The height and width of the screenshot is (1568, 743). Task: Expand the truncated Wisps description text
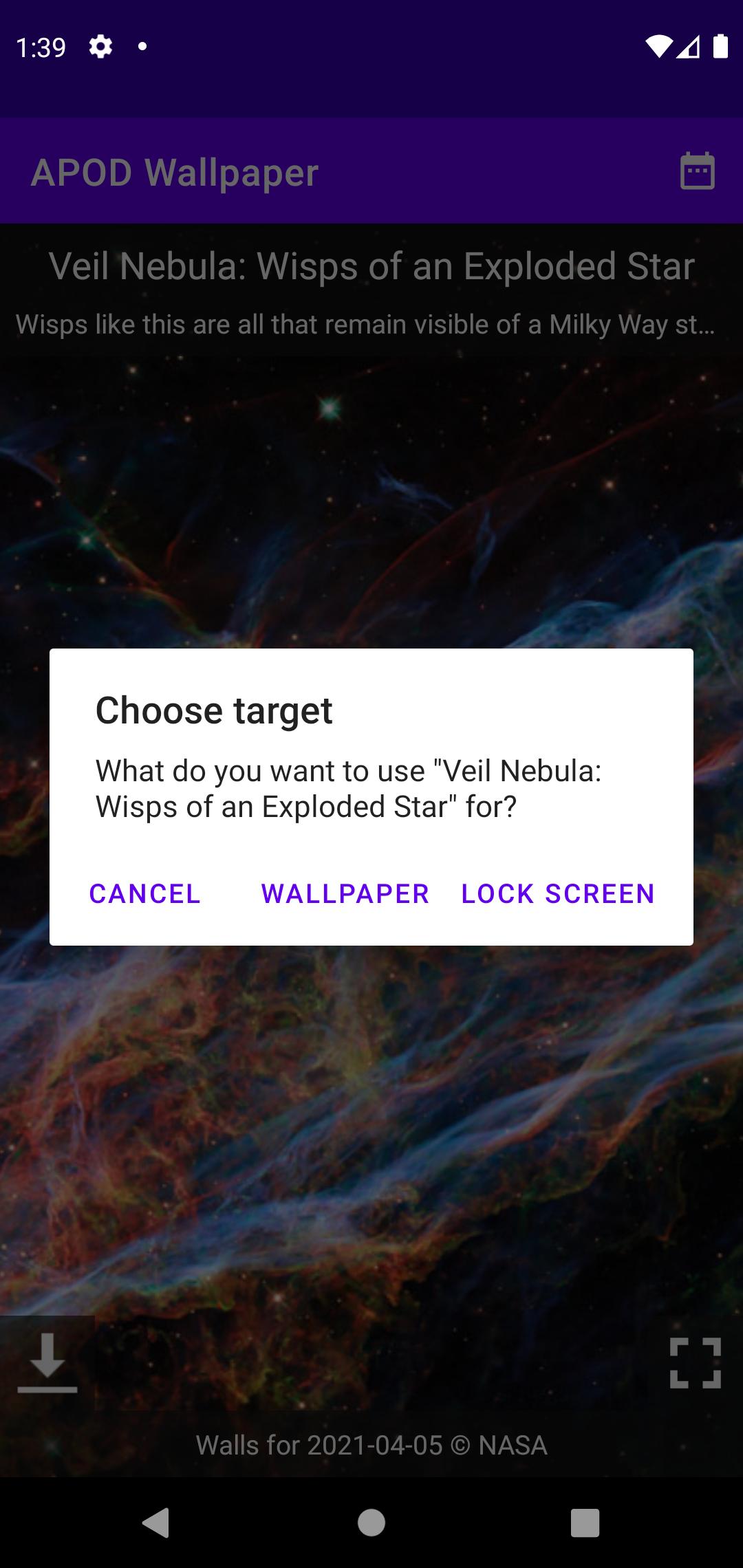(x=365, y=324)
